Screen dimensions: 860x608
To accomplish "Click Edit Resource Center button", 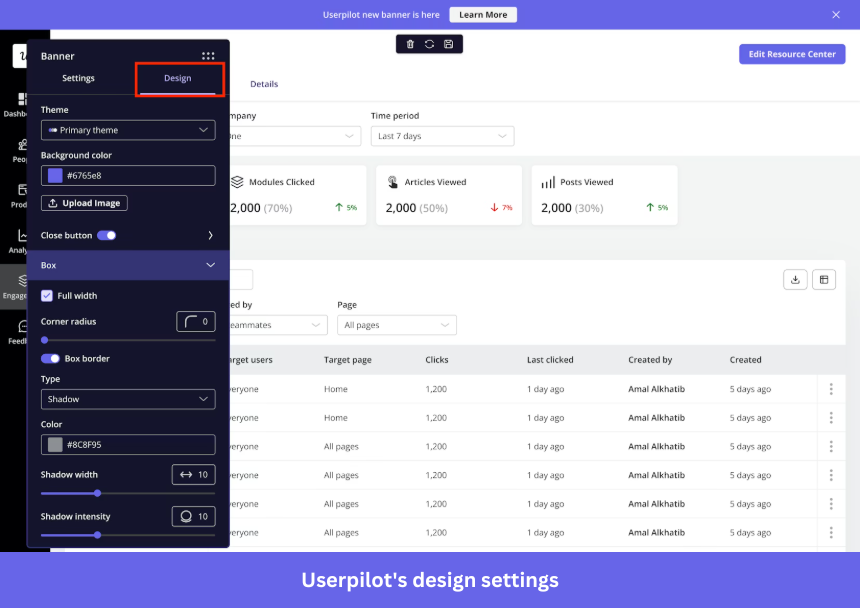I will pos(792,54).
